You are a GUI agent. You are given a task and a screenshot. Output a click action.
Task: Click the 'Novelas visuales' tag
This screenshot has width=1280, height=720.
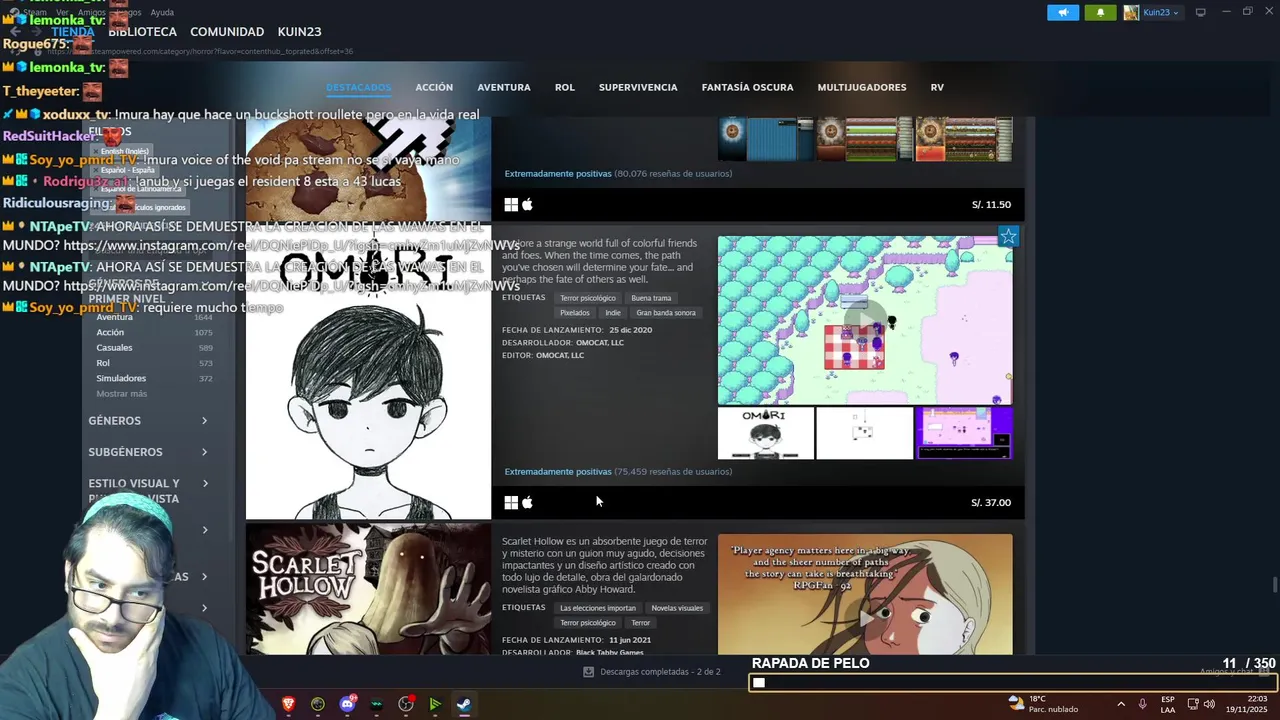pyautogui.click(x=677, y=608)
